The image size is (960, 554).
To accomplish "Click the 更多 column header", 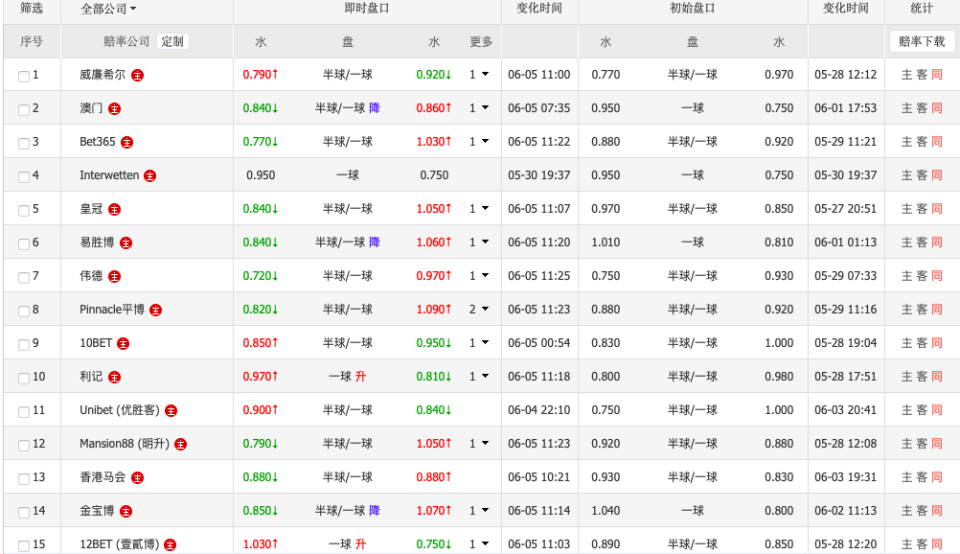I will [x=481, y=42].
